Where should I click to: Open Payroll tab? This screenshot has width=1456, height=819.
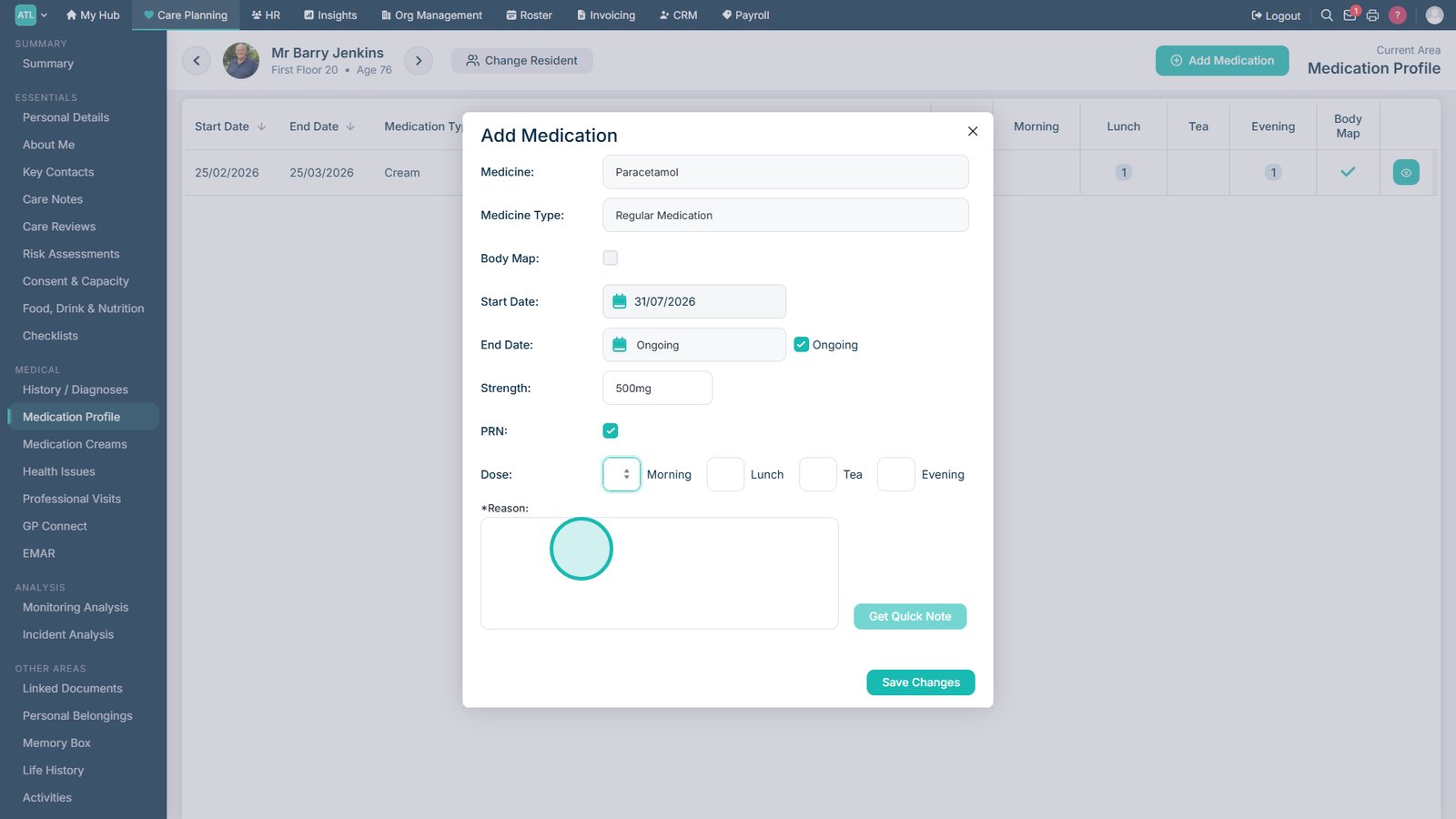745,15
